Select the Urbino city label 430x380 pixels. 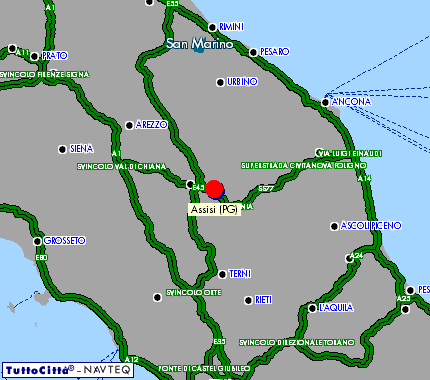(x=242, y=82)
